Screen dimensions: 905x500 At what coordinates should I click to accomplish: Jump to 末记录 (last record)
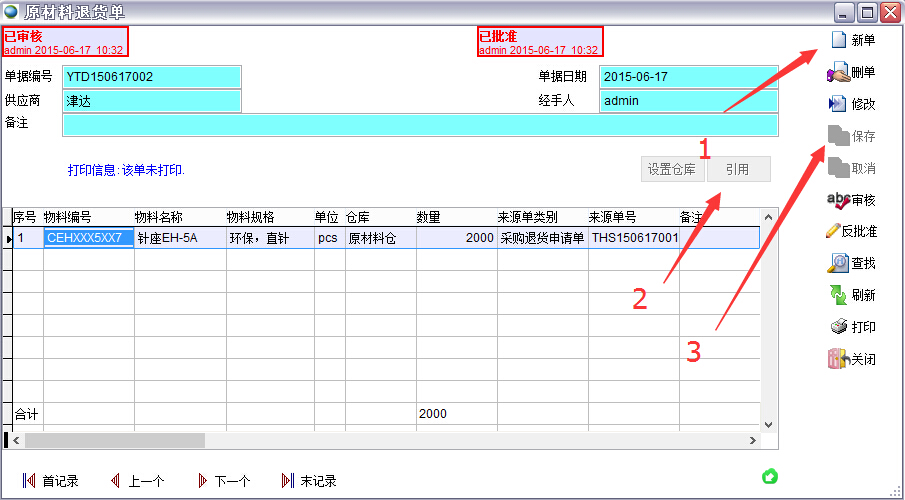pos(289,481)
